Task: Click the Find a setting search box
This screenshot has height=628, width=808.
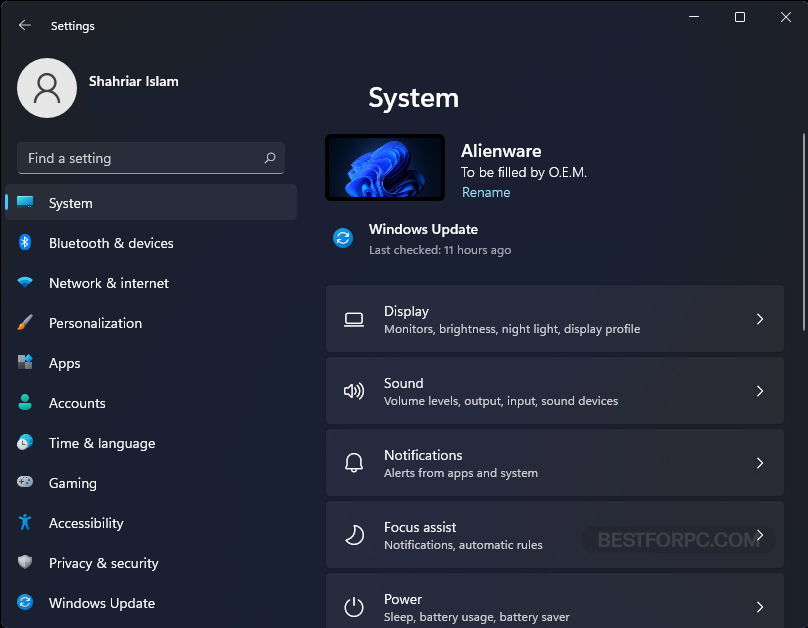Action: tap(151, 158)
